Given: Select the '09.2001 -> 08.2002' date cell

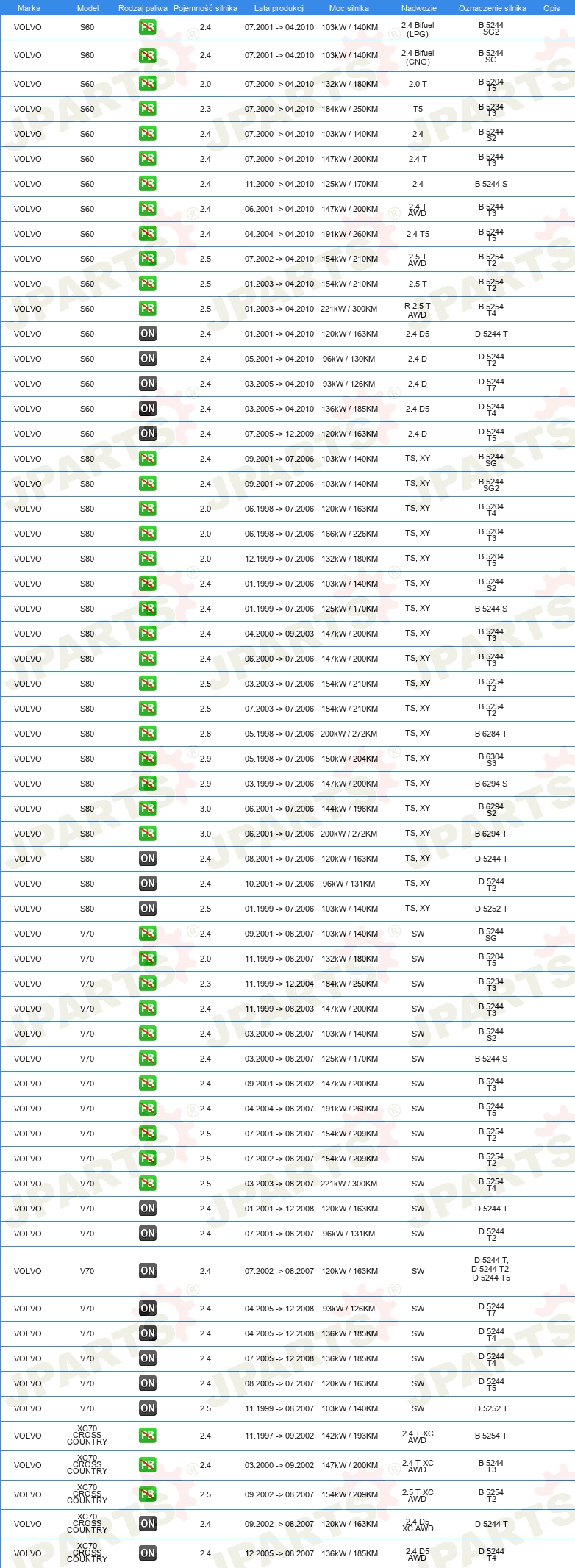Looking at the screenshot, I should (x=279, y=1084).
